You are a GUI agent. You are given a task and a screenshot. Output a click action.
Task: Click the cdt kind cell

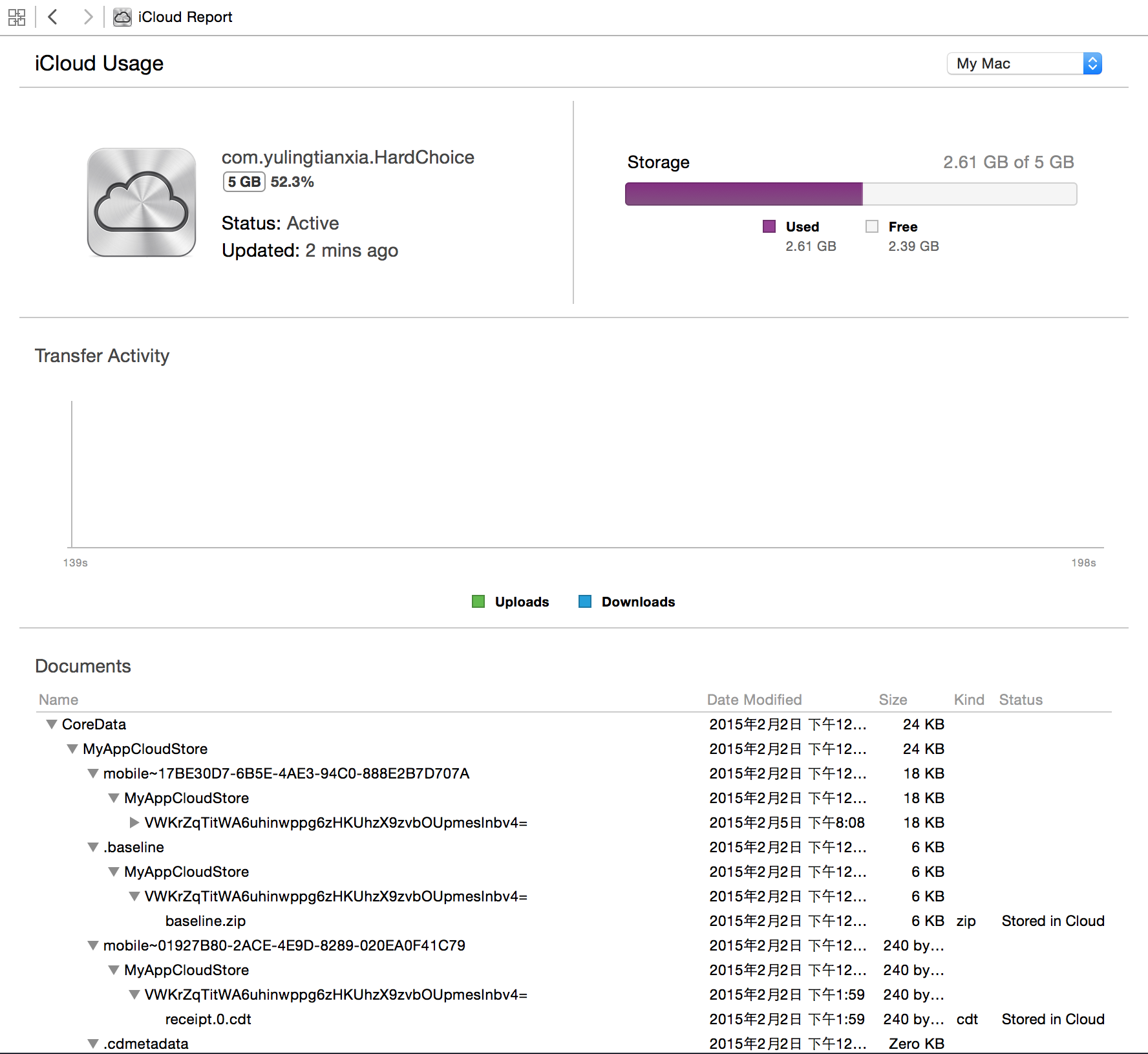[967, 1019]
